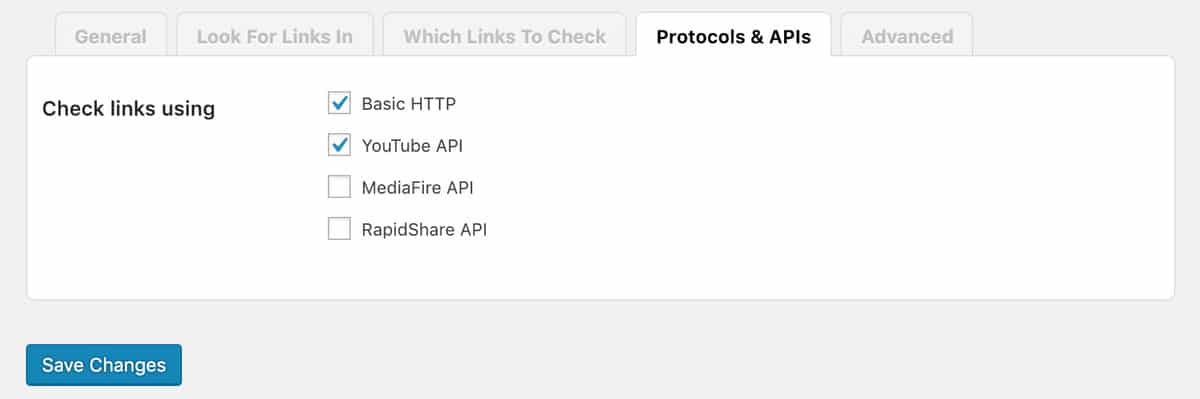Click the 'YouTube API' label text
This screenshot has width=1200, height=399.
[412, 145]
